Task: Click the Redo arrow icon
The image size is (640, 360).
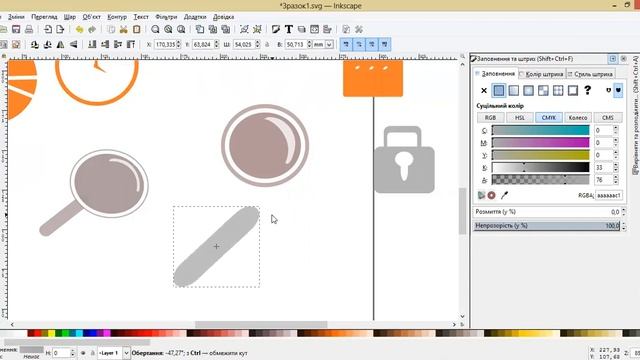Action: pyautogui.click(x=92, y=29)
